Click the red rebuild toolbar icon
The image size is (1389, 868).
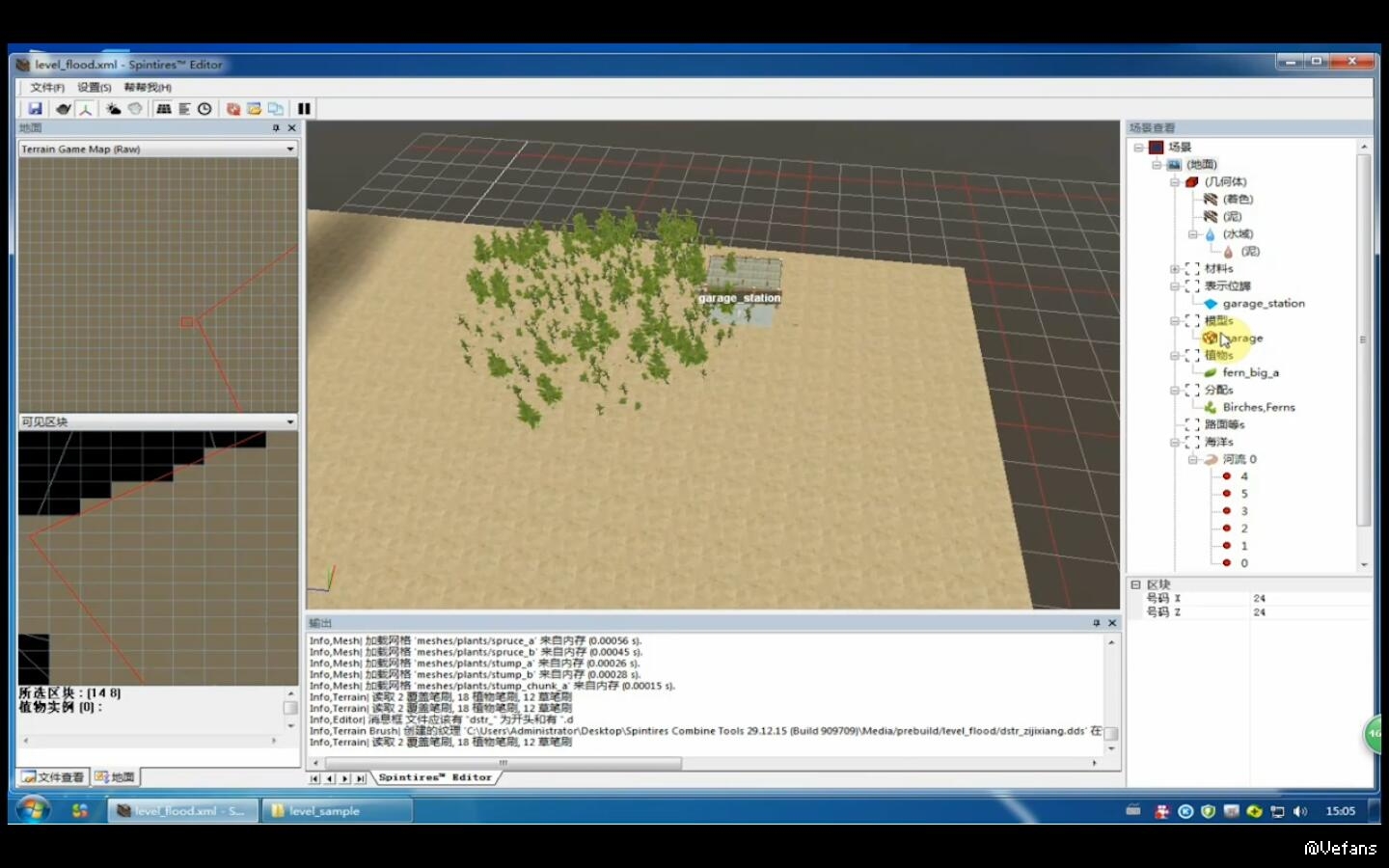coord(232,109)
